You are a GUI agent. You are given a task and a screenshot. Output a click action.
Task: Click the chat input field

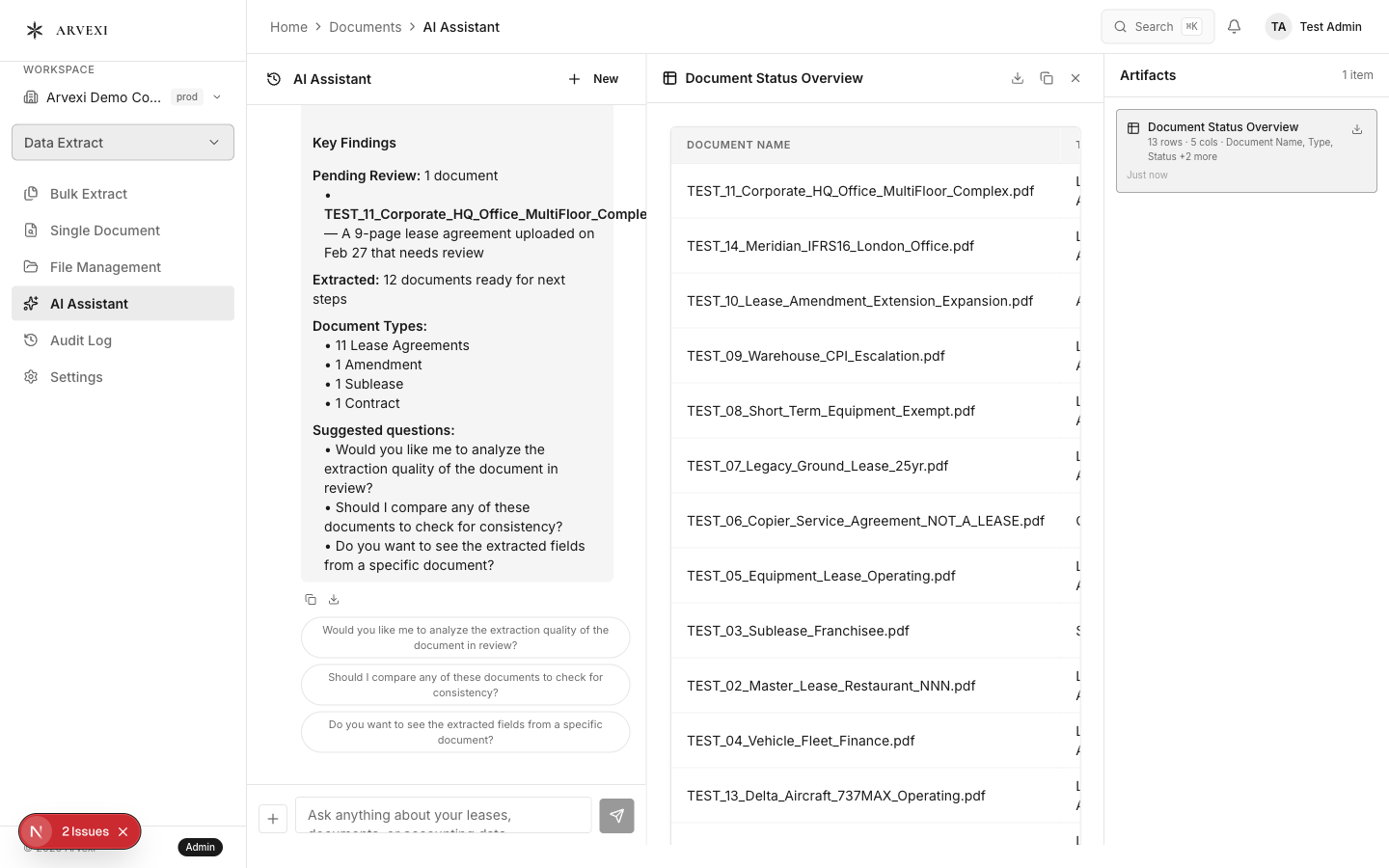(x=443, y=815)
